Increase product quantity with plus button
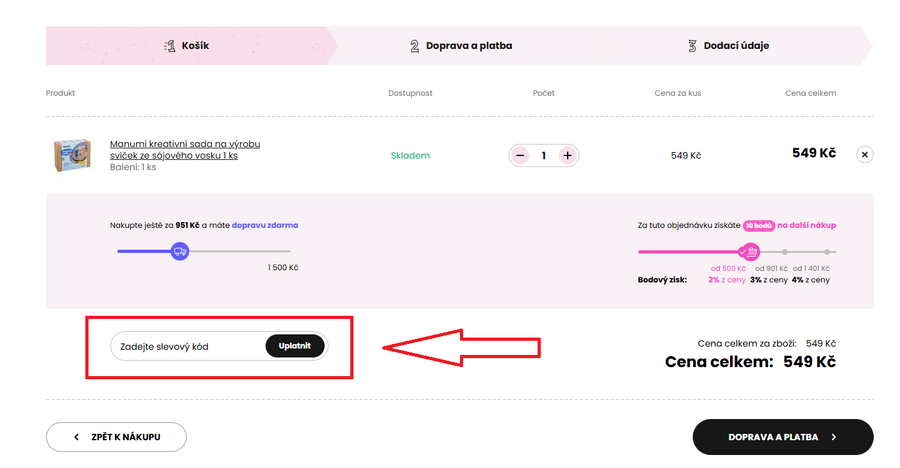The image size is (900, 468). [x=567, y=155]
